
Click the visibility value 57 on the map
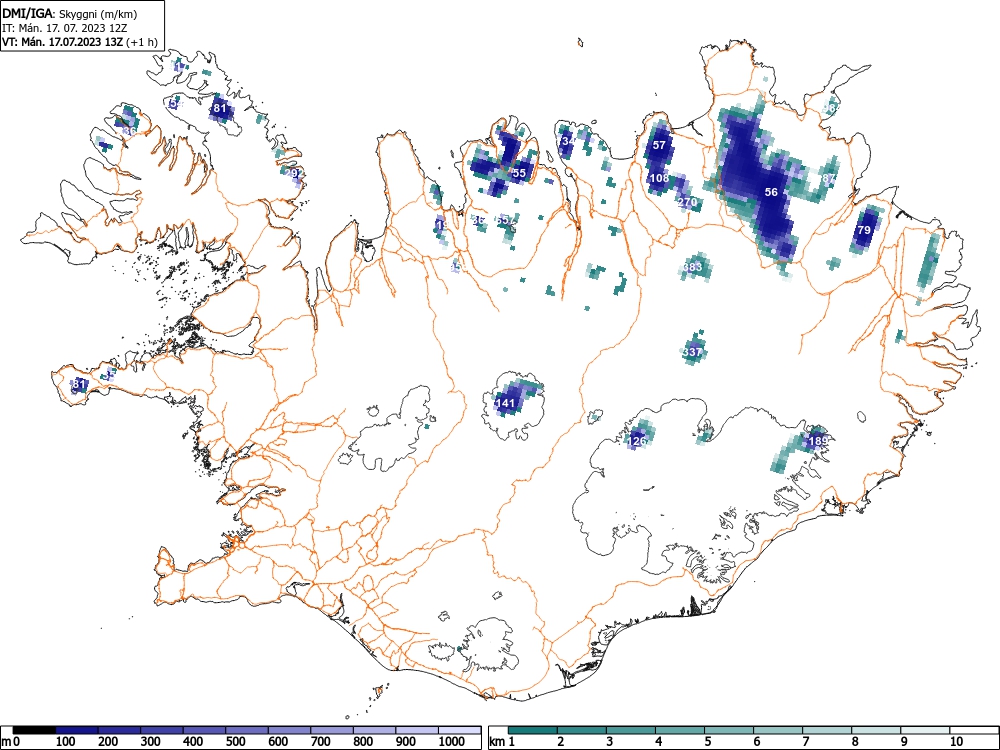coord(659,145)
